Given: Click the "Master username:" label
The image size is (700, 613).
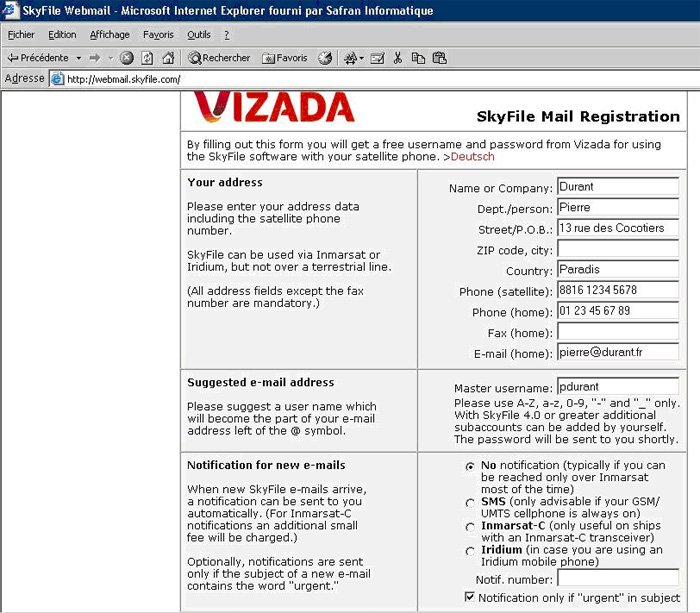Looking at the screenshot, I should click(504, 388).
